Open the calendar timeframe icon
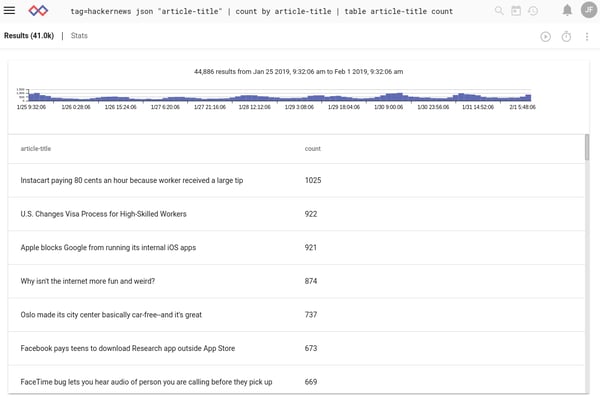The height and width of the screenshot is (398, 600). [516, 10]
